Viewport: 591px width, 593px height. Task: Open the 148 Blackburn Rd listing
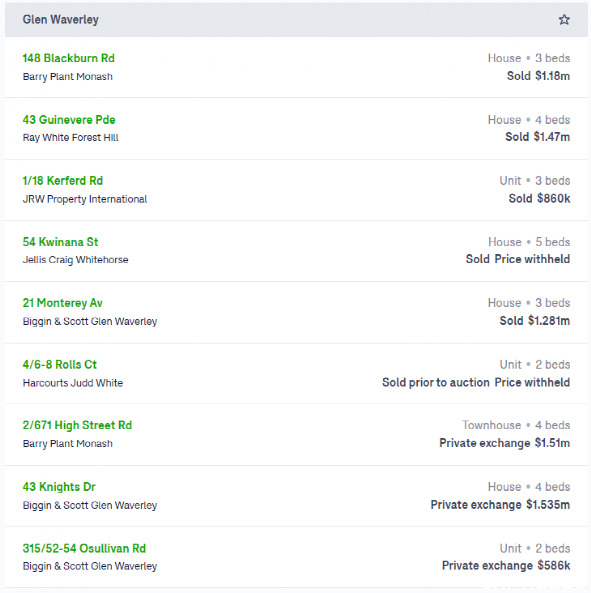click(x=68, y=58)
